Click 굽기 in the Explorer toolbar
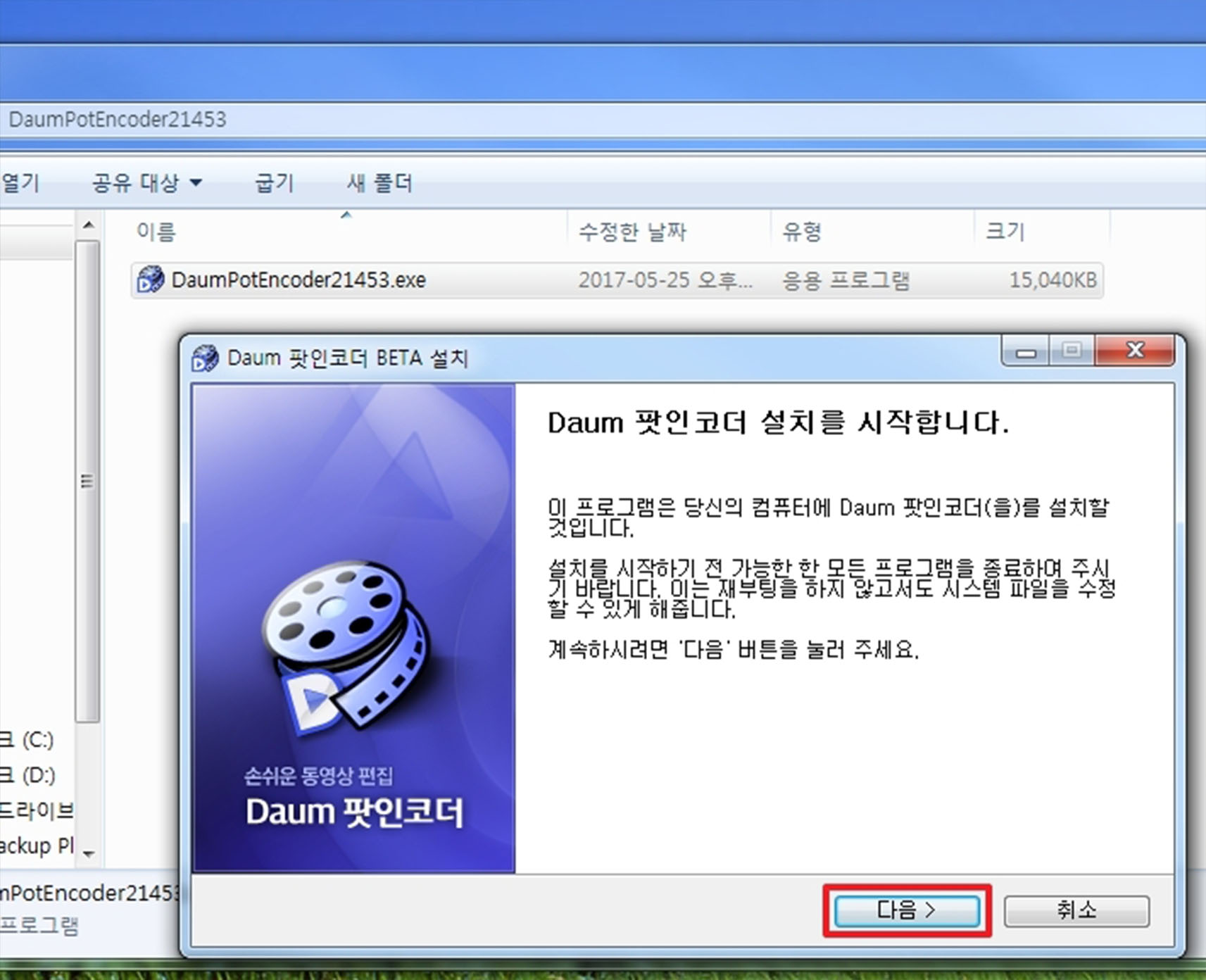The image size is (1206, 980). pos(274,183)
